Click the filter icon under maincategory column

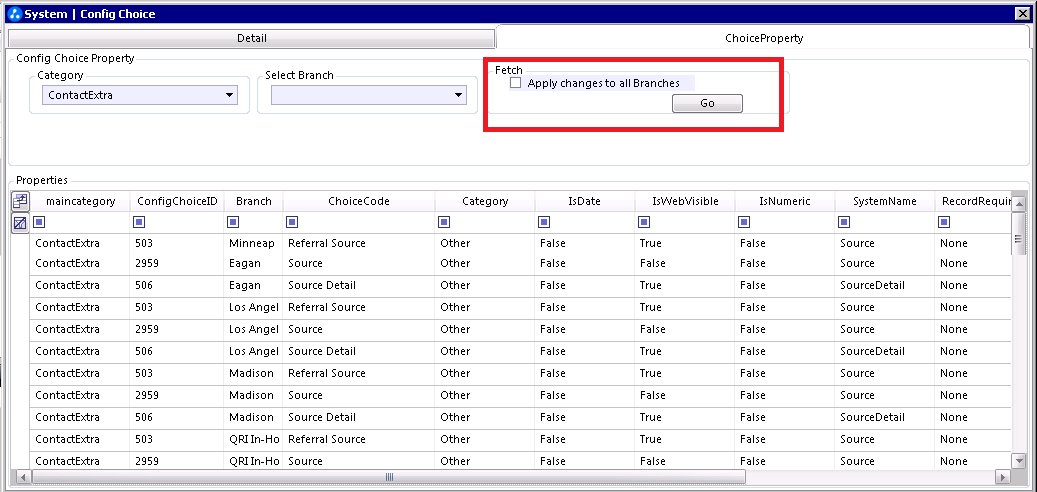[40, 222]
